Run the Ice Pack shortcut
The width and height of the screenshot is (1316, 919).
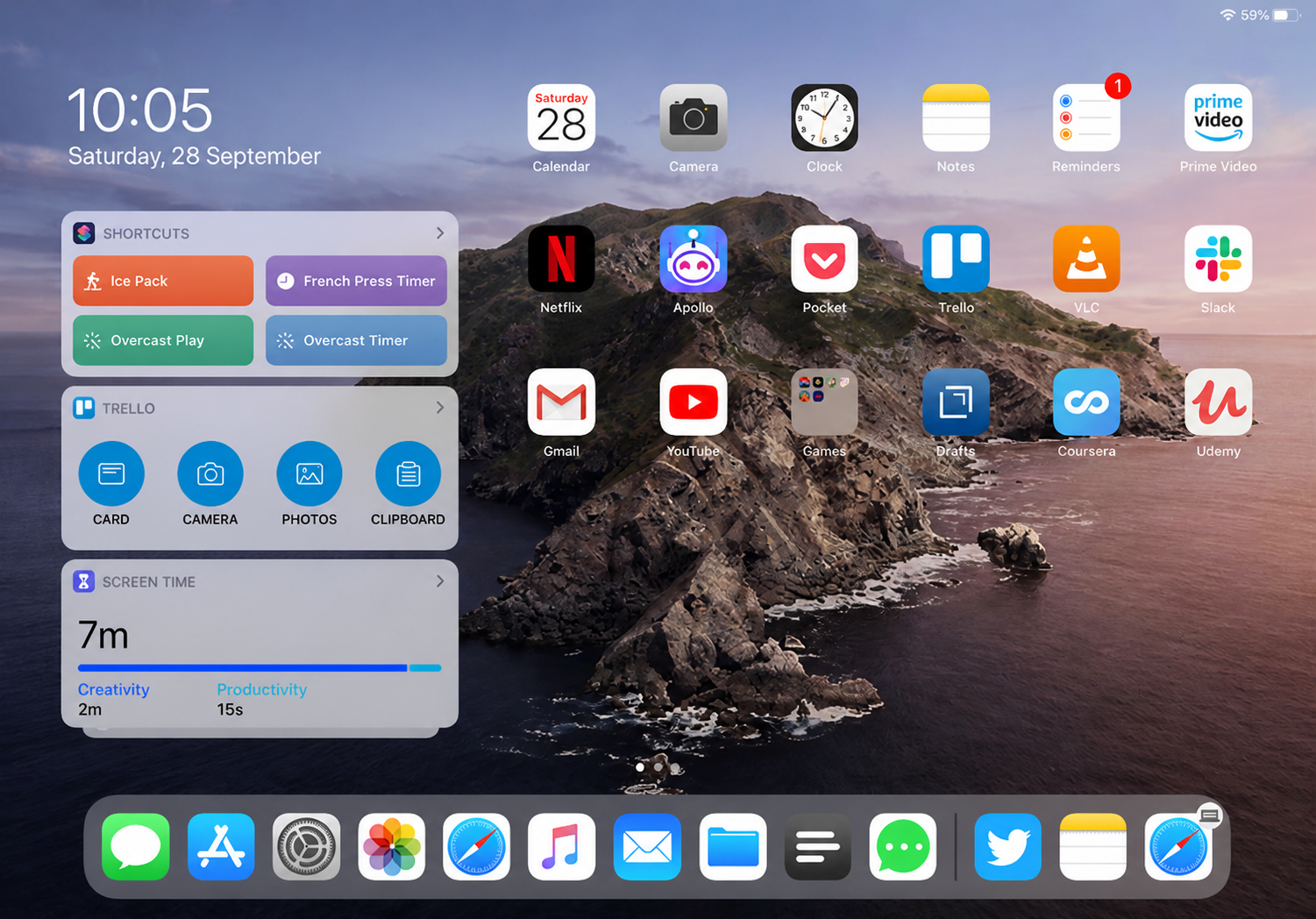[x=163, y=281]
